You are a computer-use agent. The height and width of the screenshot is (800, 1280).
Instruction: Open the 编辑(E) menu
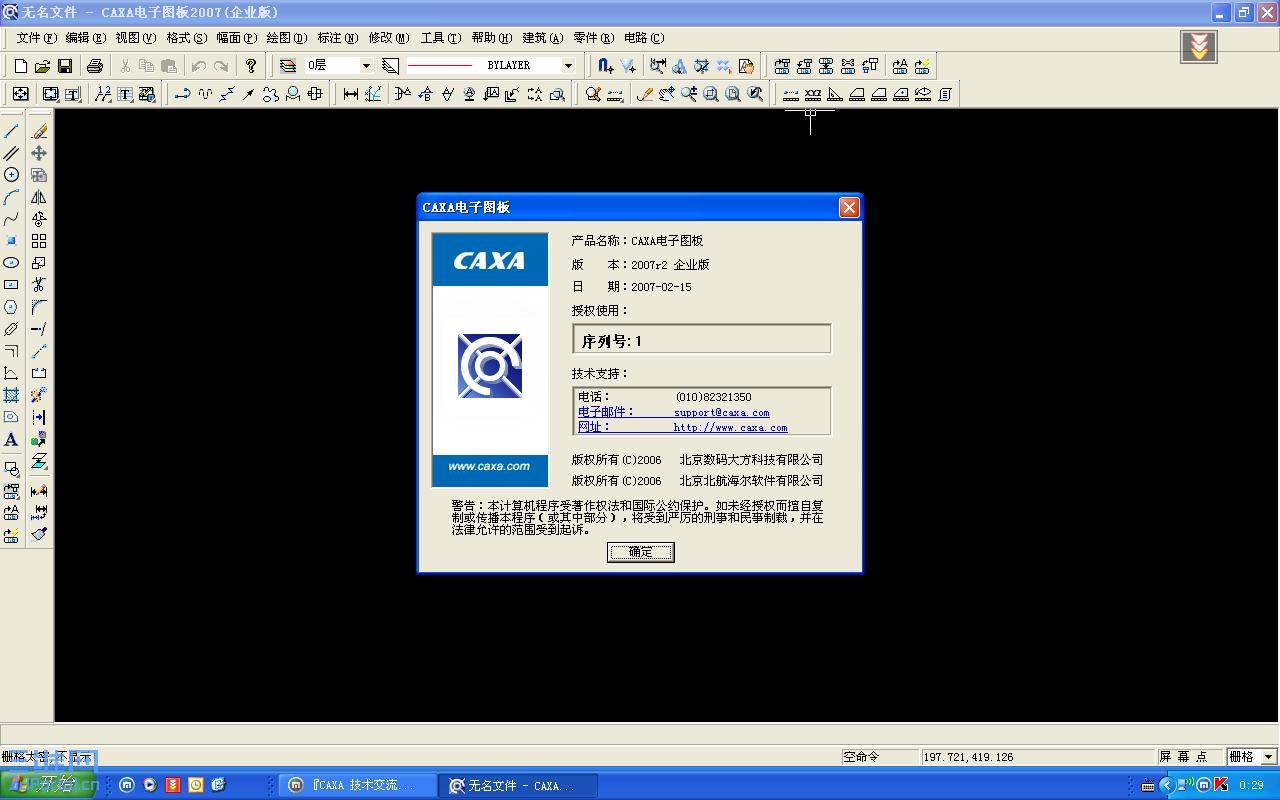pos(85,38)
